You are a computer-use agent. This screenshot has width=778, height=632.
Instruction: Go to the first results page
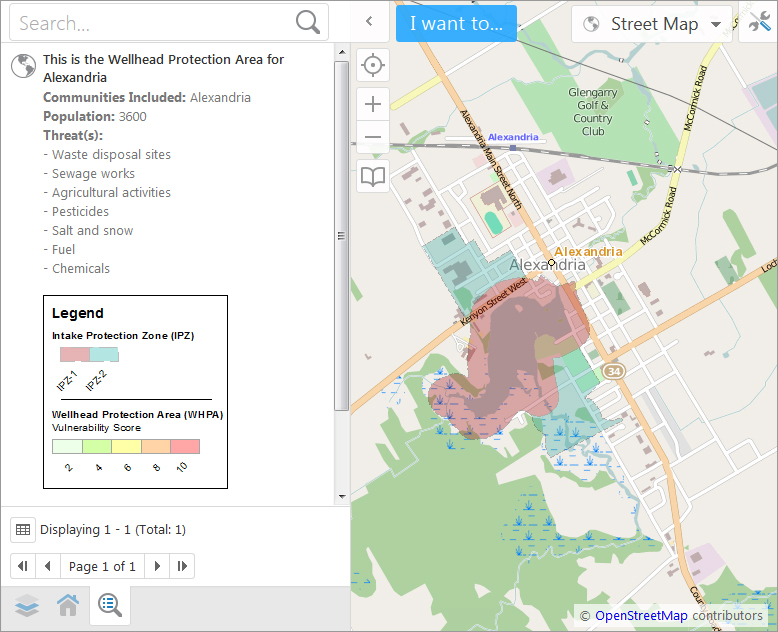pyautogui.click(x=23, y=566)
